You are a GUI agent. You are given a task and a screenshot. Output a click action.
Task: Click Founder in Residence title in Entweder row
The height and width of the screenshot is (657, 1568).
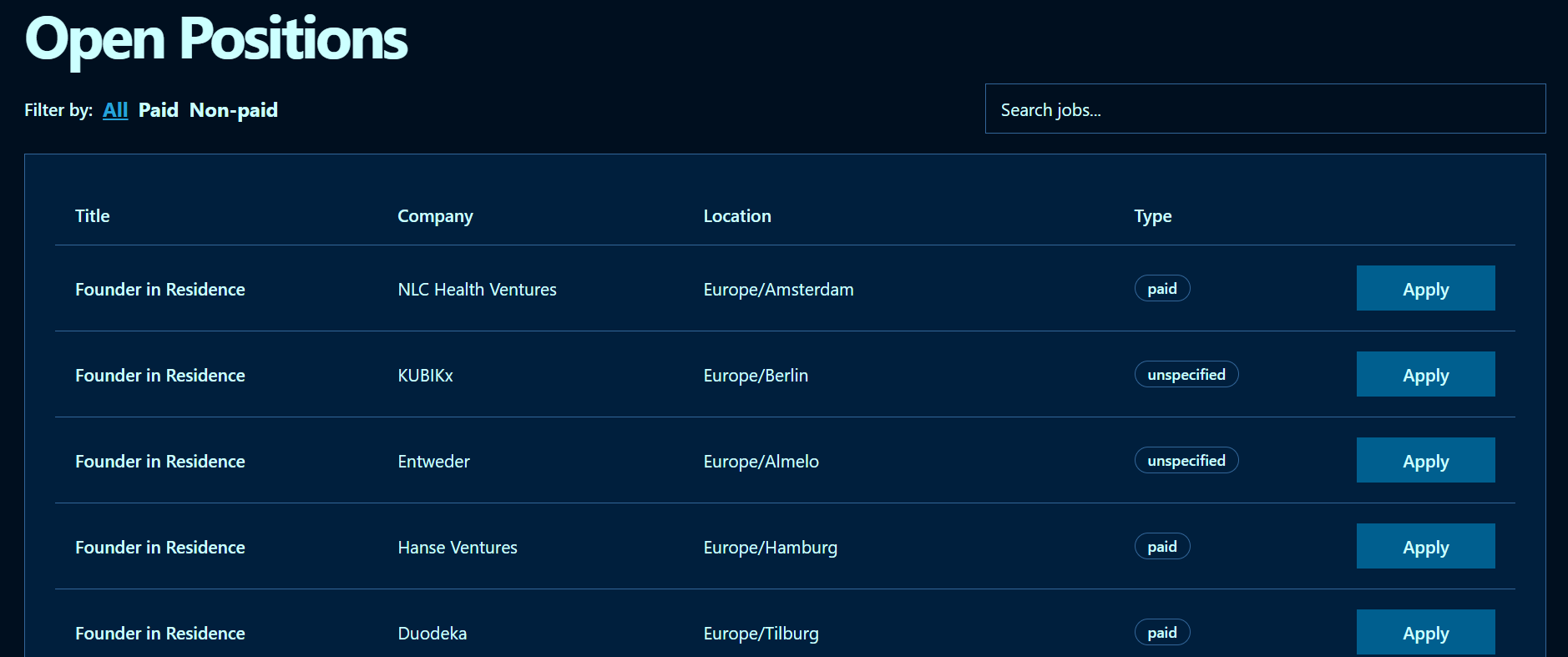coord(160,462)
